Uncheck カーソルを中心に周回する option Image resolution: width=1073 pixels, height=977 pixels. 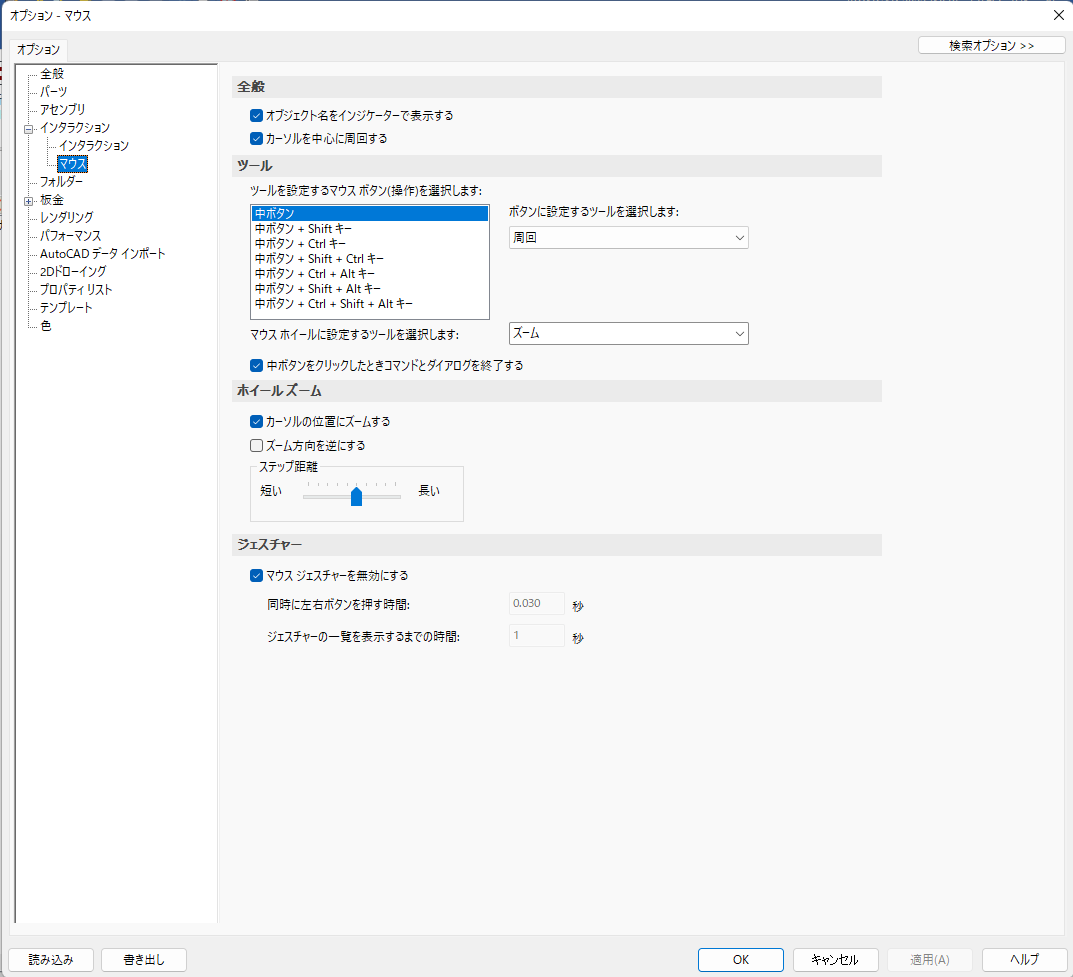pyautogui.click(x=256, y=139)
